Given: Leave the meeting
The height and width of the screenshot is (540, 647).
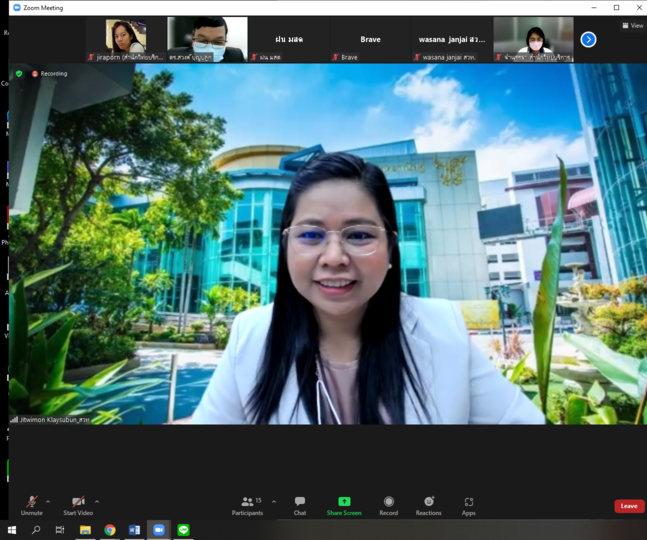Looking at the screenshot, I should tap(628, 506).
